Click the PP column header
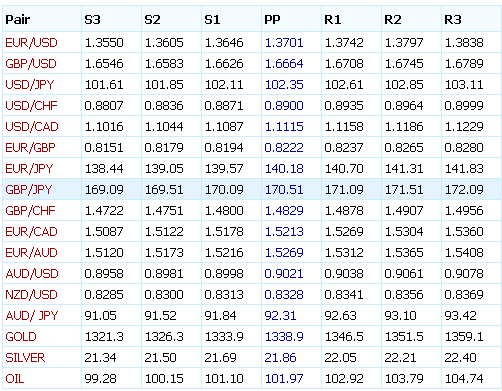Image resolution: width=502 pixels, height=391 pixels. coord(272,20)
